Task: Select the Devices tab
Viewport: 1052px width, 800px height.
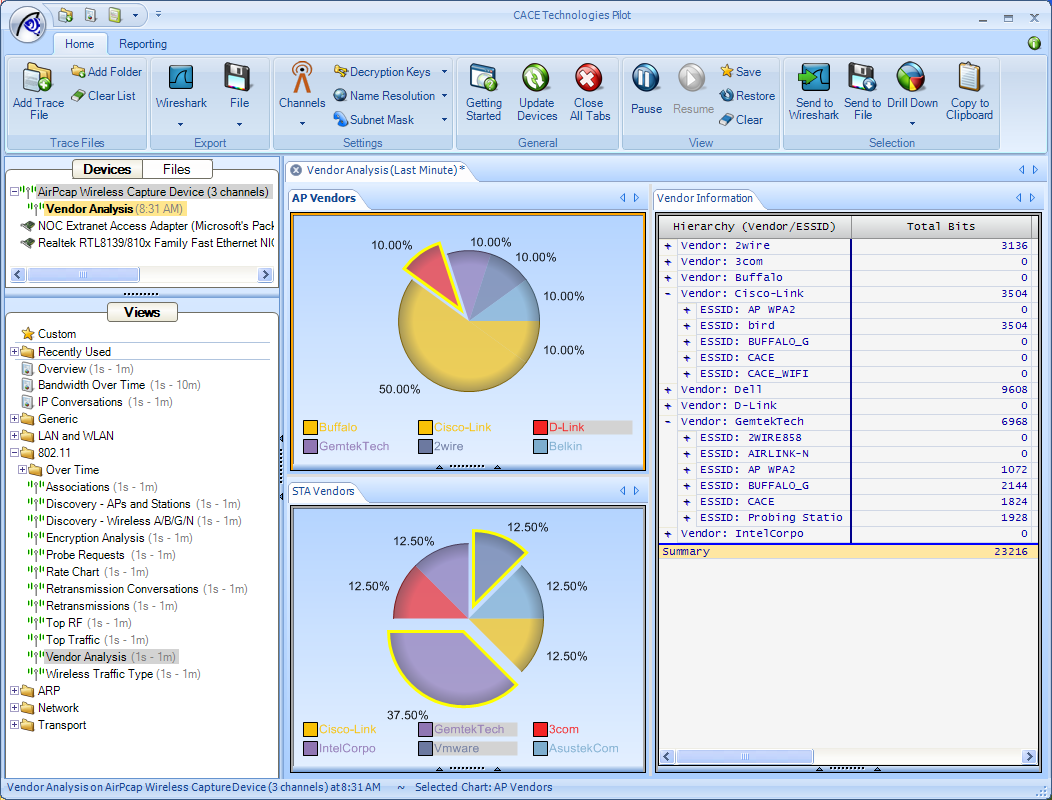Action: point(107,169)
